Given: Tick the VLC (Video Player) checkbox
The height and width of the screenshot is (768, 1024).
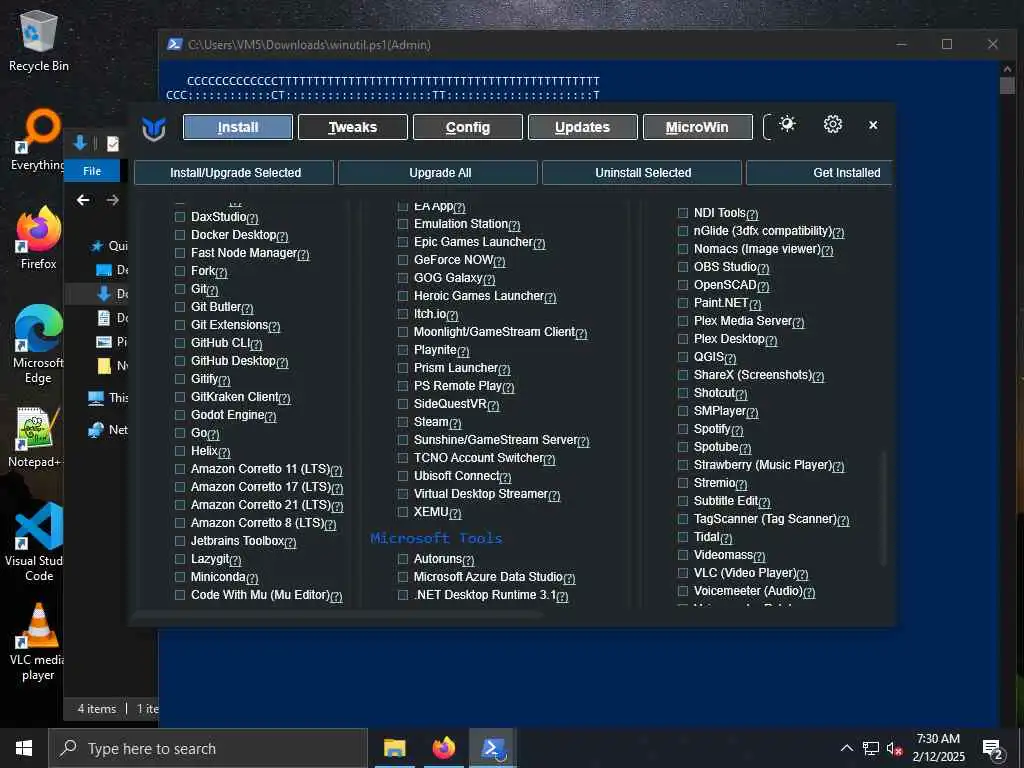Looking at the screenshot, I should 683,573.
